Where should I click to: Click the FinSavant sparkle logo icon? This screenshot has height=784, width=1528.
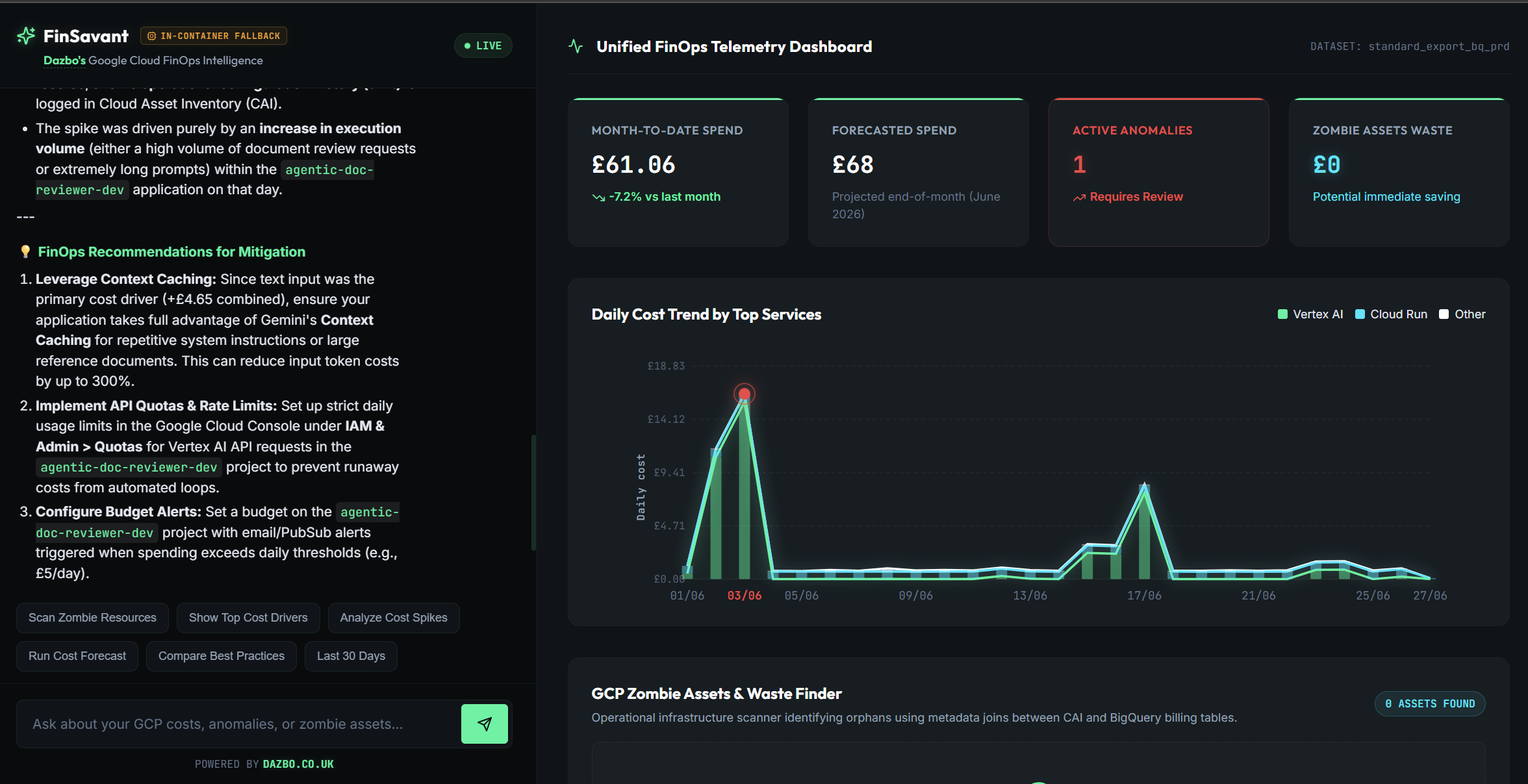[26, 36]
